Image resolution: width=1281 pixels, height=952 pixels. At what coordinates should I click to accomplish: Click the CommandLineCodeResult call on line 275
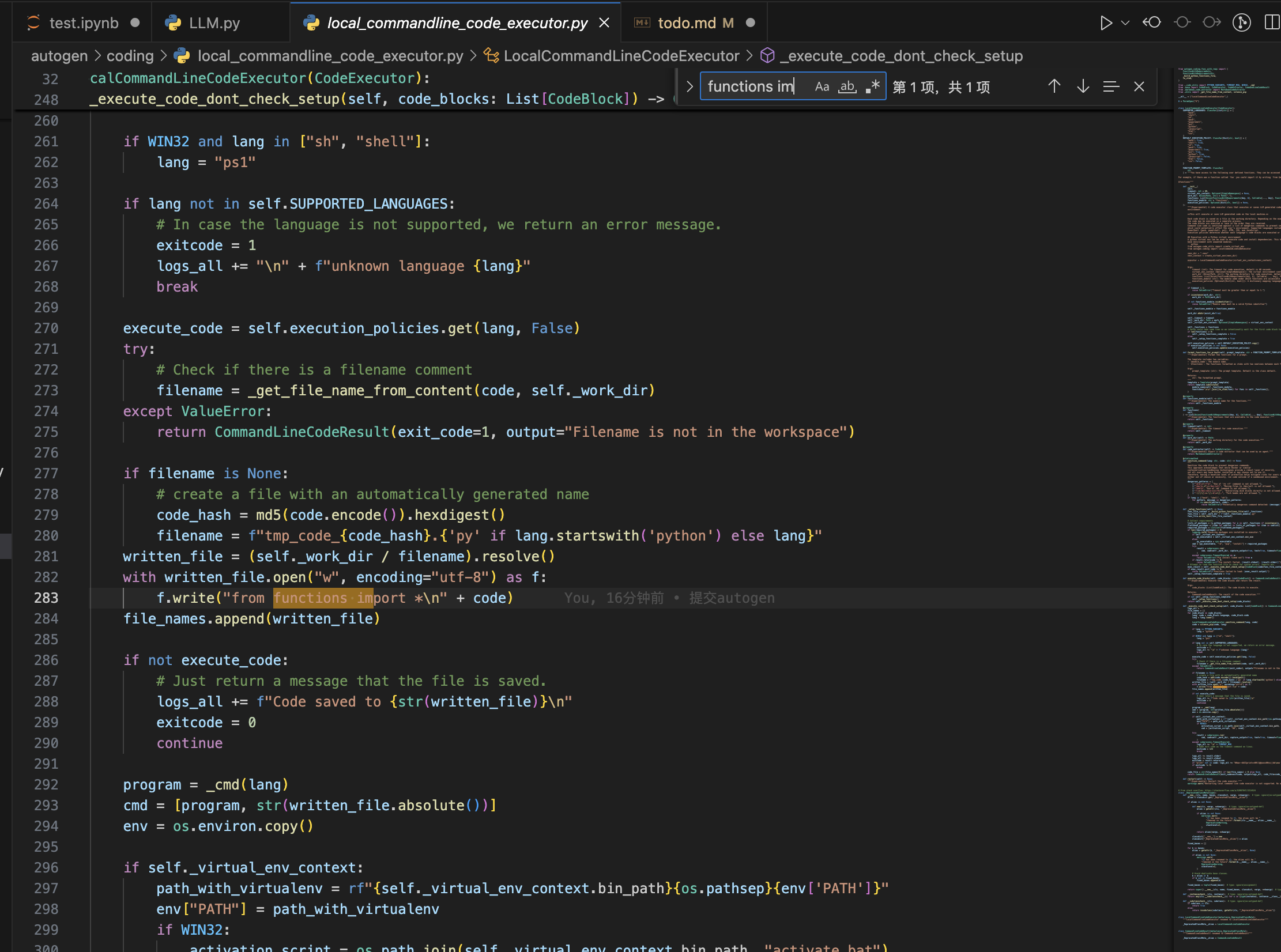point(302,432)
